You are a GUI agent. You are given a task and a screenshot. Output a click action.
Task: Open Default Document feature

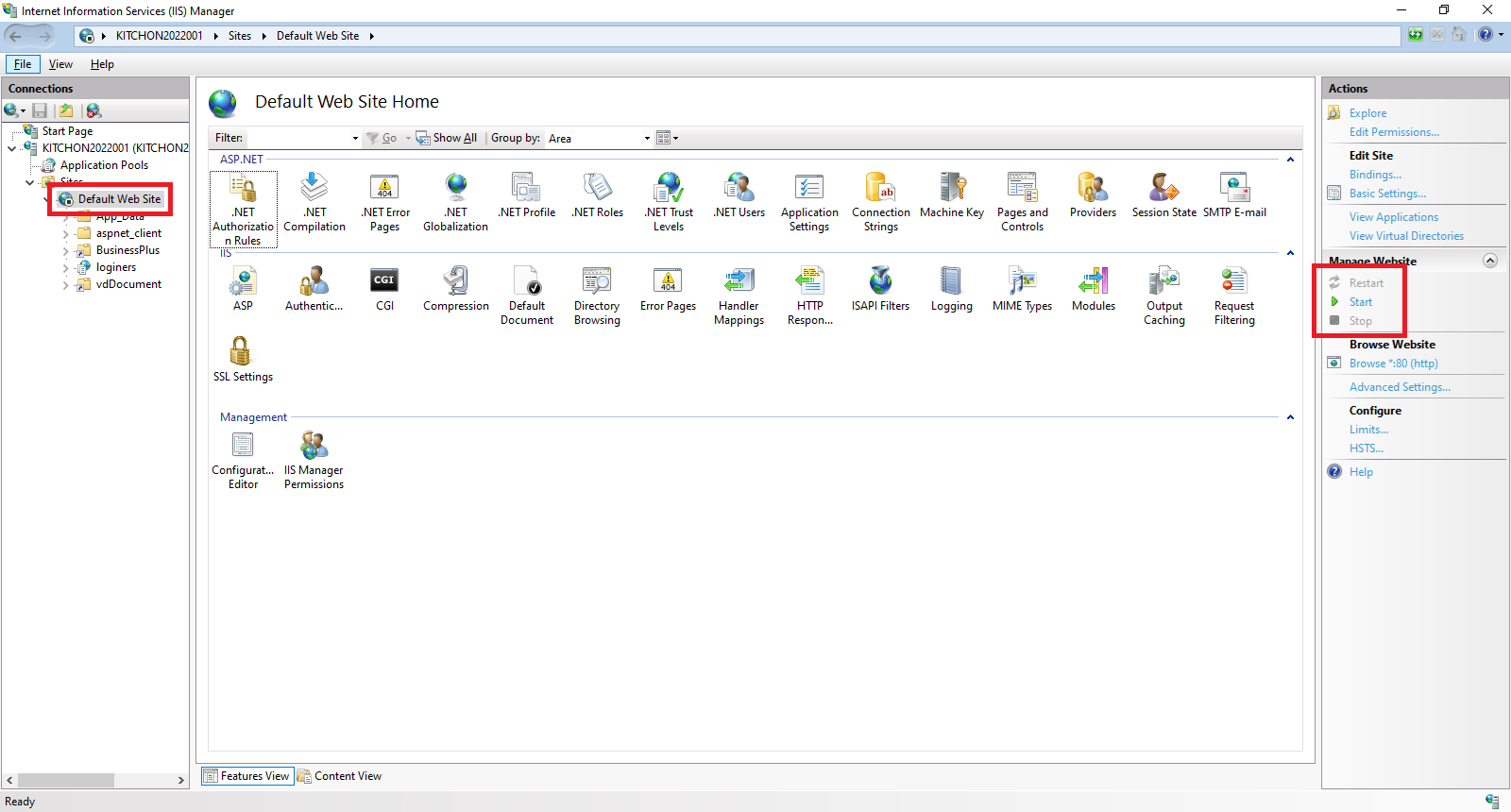coord(527,296)
